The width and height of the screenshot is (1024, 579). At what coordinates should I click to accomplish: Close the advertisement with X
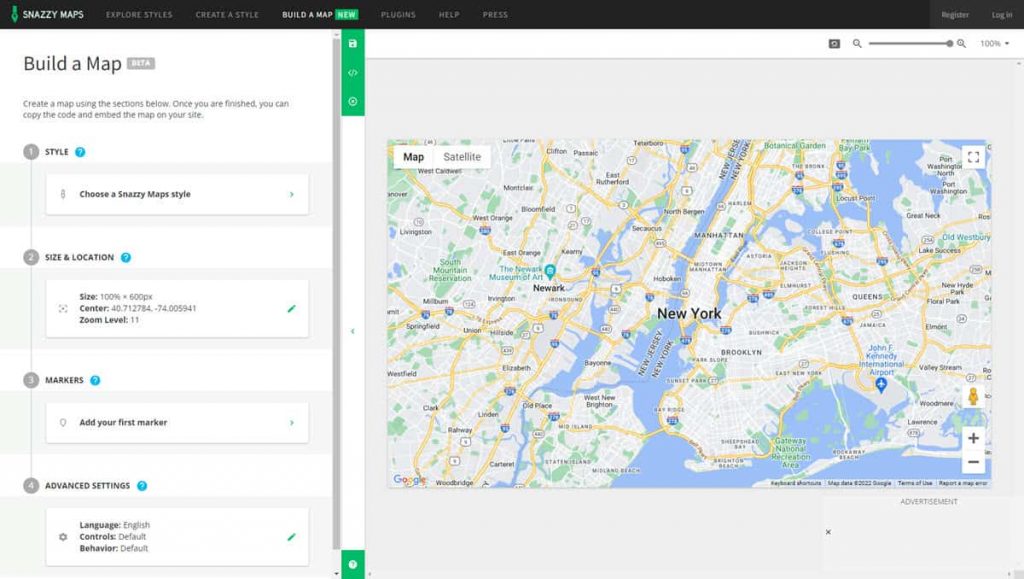coord(828,532)
